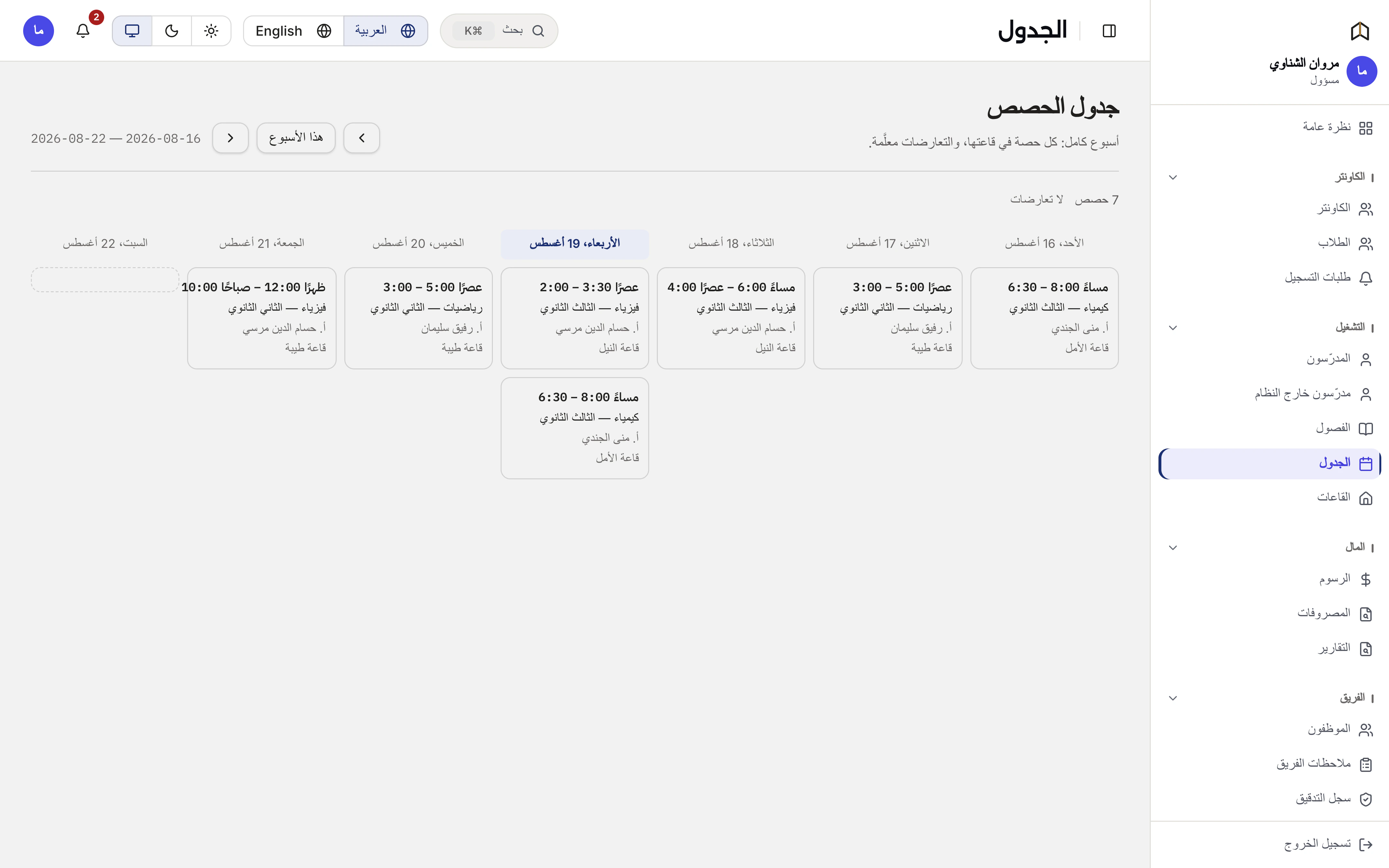Viewport: 1389px width, 868px height.
Task: Click تسجيل الخروج logout
Action: pyautogui.click(x=1269, y=844)
